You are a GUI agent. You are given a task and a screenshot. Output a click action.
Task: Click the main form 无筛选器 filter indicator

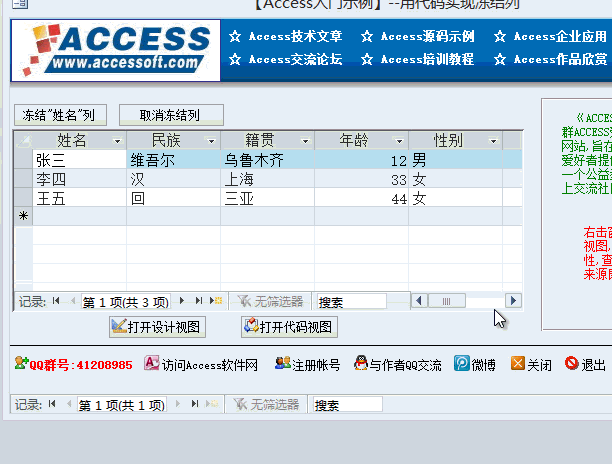pyautogui.click(x=266, y=404)
